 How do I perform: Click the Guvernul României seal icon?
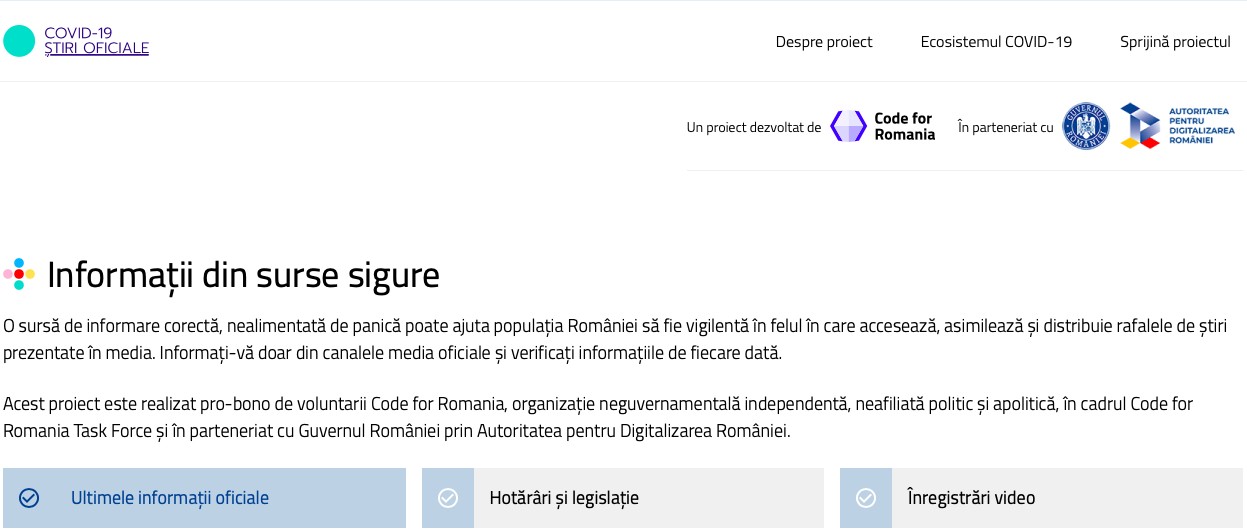point(1086,127)
